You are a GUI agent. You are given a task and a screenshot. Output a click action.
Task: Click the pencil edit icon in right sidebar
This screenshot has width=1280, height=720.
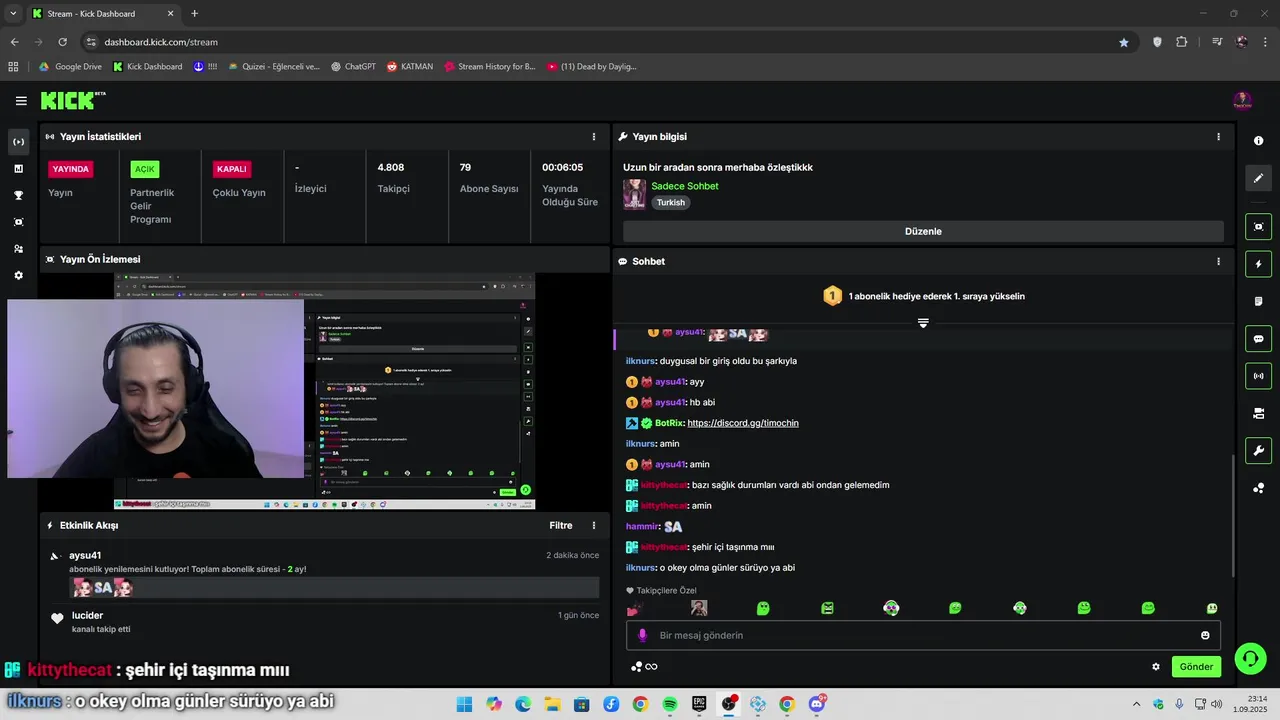(x=1258, y=178)
